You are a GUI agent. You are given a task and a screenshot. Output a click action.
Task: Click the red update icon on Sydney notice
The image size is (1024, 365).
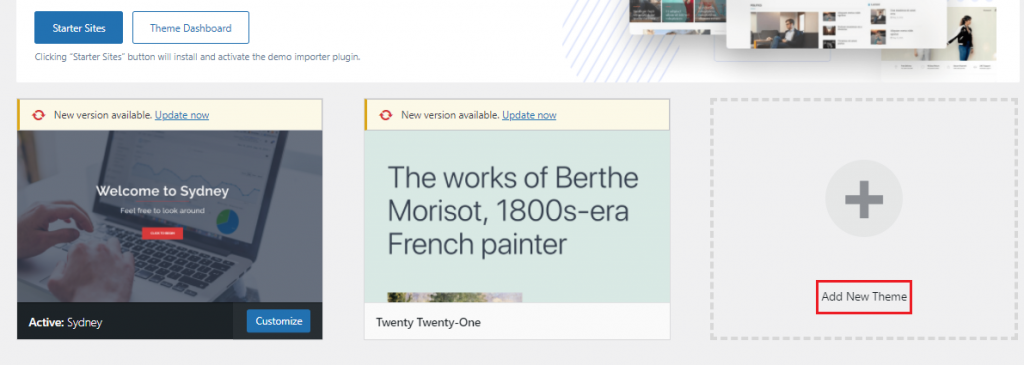(39, 115)
